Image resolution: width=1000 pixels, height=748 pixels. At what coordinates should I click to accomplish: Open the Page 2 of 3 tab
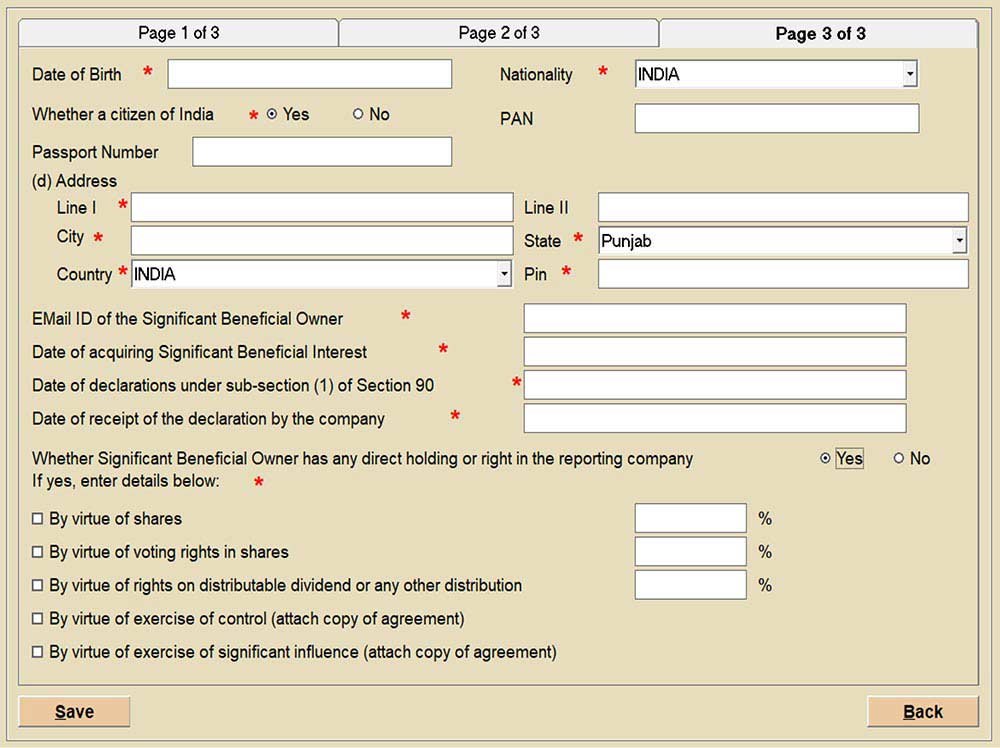tap(498, 33)
